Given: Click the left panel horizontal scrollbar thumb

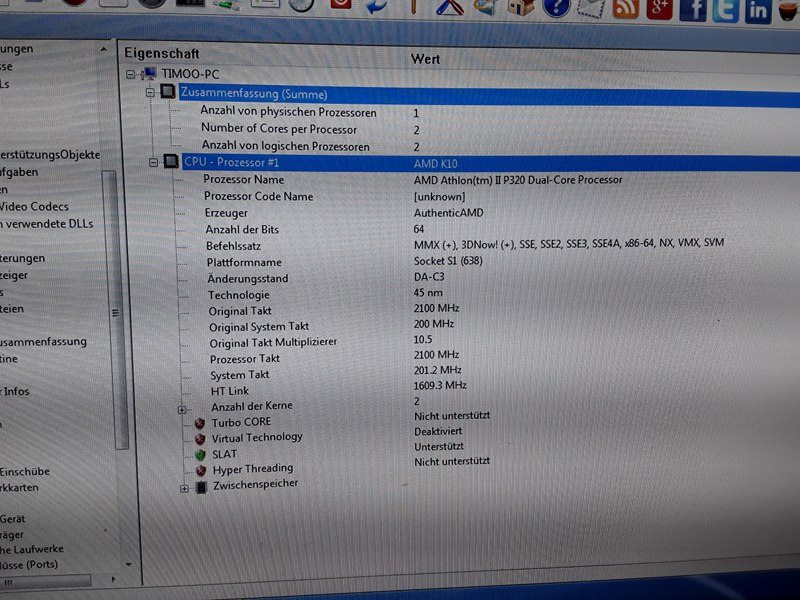Looking at the screenshot, I should [46, 581].
